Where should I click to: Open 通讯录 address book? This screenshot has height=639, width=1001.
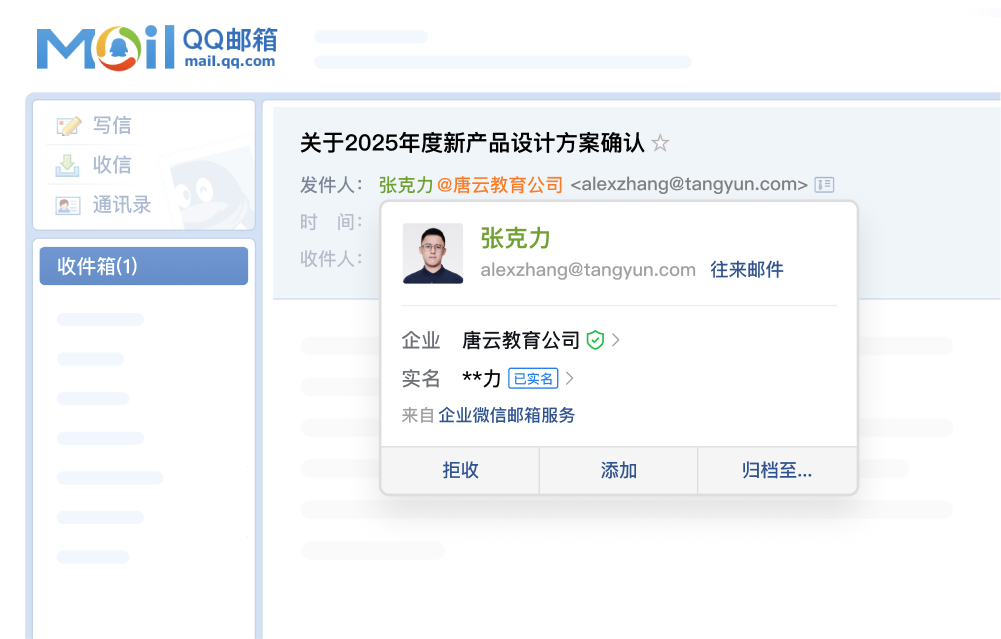[x=122, y=205]
